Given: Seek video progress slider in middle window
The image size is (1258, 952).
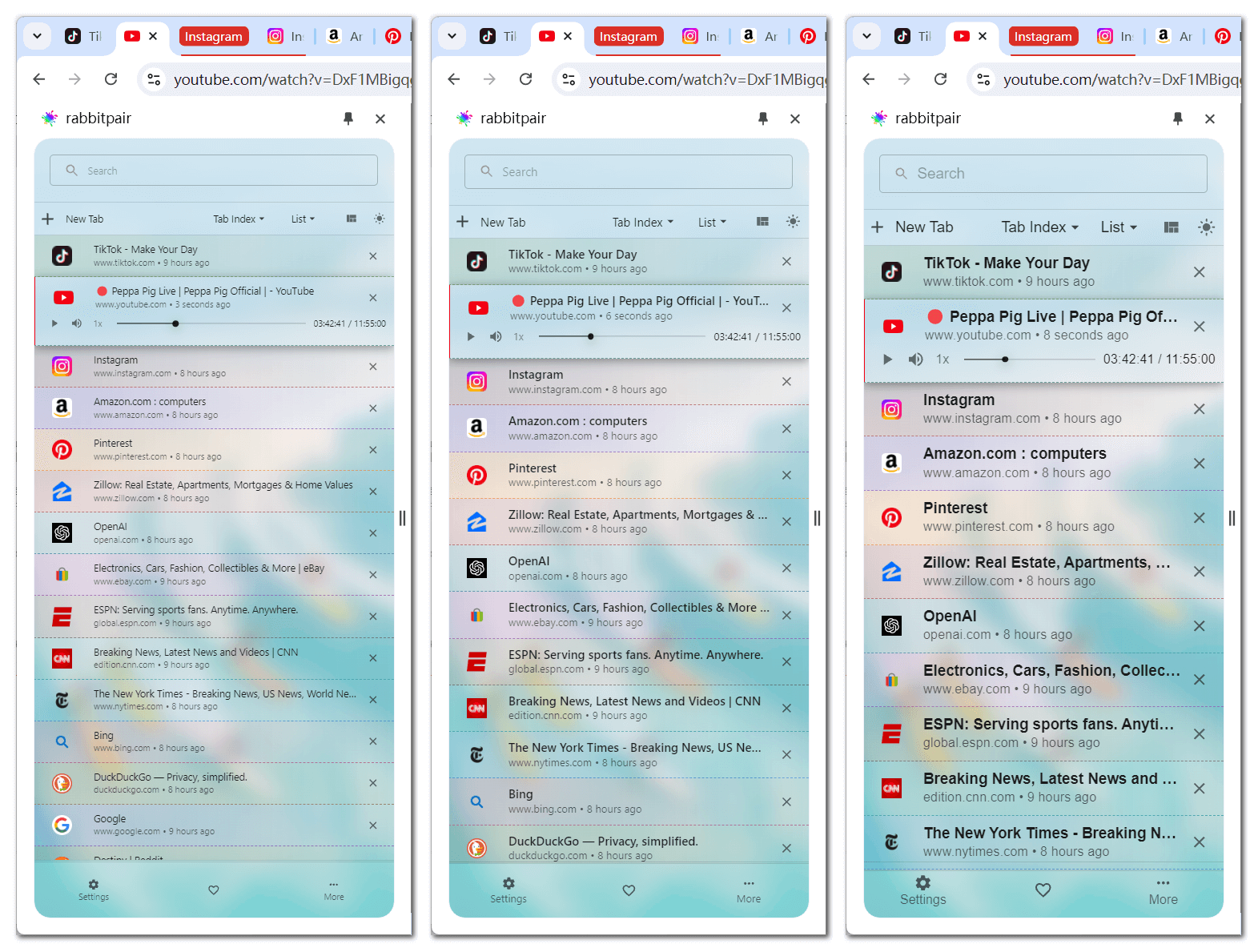Looking at the screenshot, I should pyautogui.click(x=622, y=336).
